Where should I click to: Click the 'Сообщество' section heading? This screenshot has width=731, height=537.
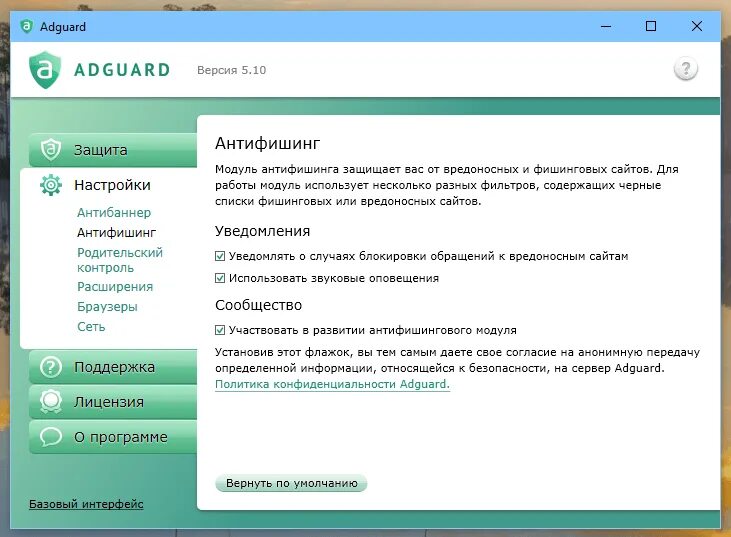click(x=258, y=305)
